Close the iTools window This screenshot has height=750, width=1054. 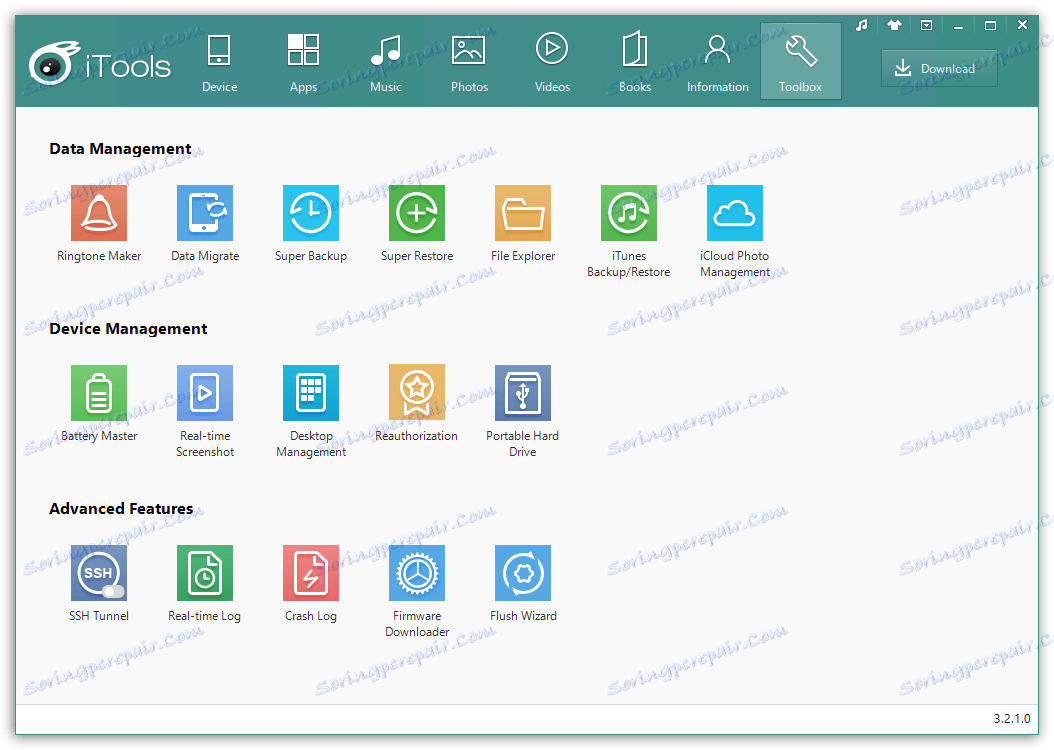pyautogui.click(x=1022, y=25)
